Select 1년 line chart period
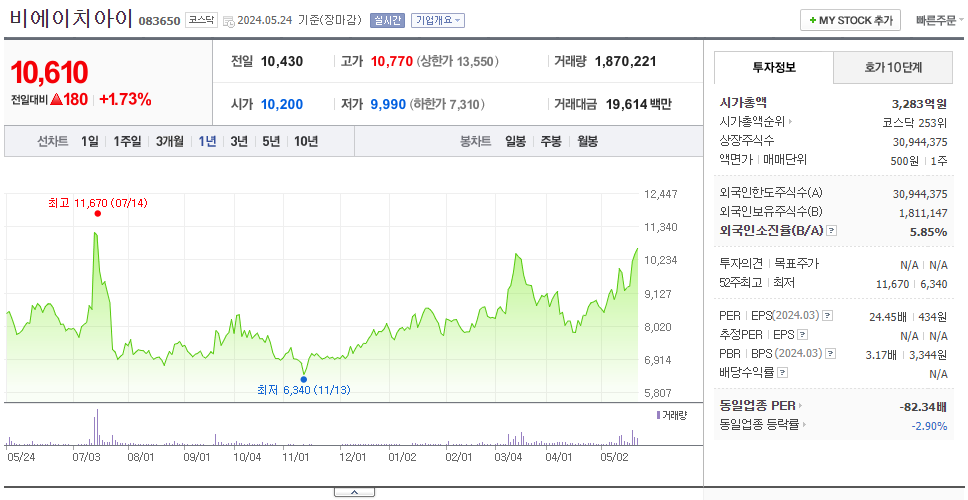Viewport: 968px width, 500px height. [207, 141]
